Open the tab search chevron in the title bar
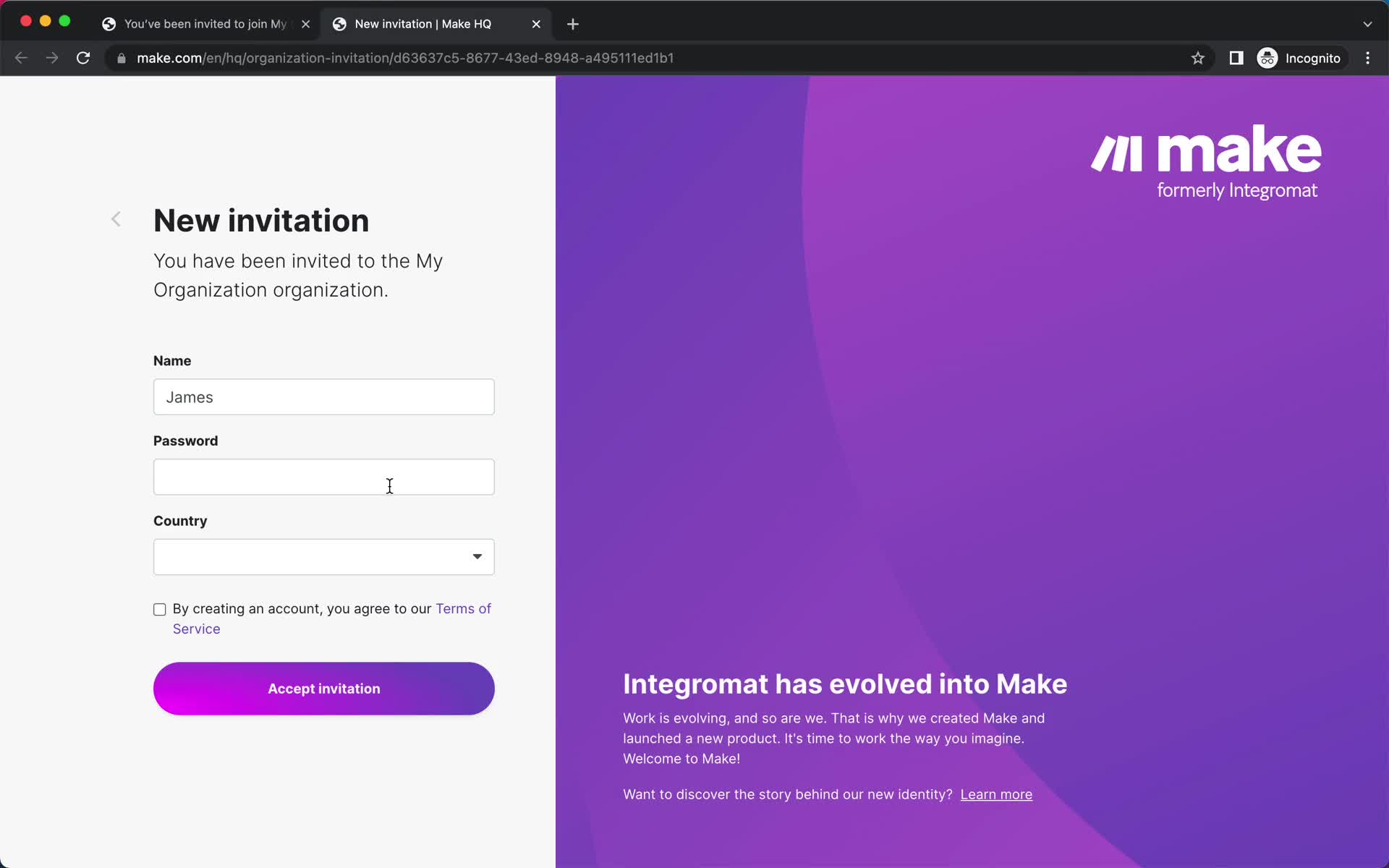1389x868 pixels. point(1367,24)
